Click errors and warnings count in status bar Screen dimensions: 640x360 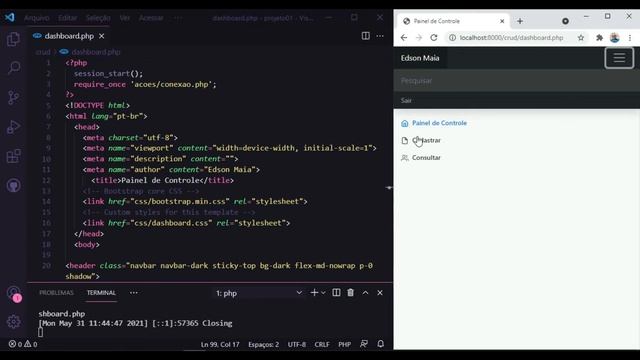pos(23,344)
